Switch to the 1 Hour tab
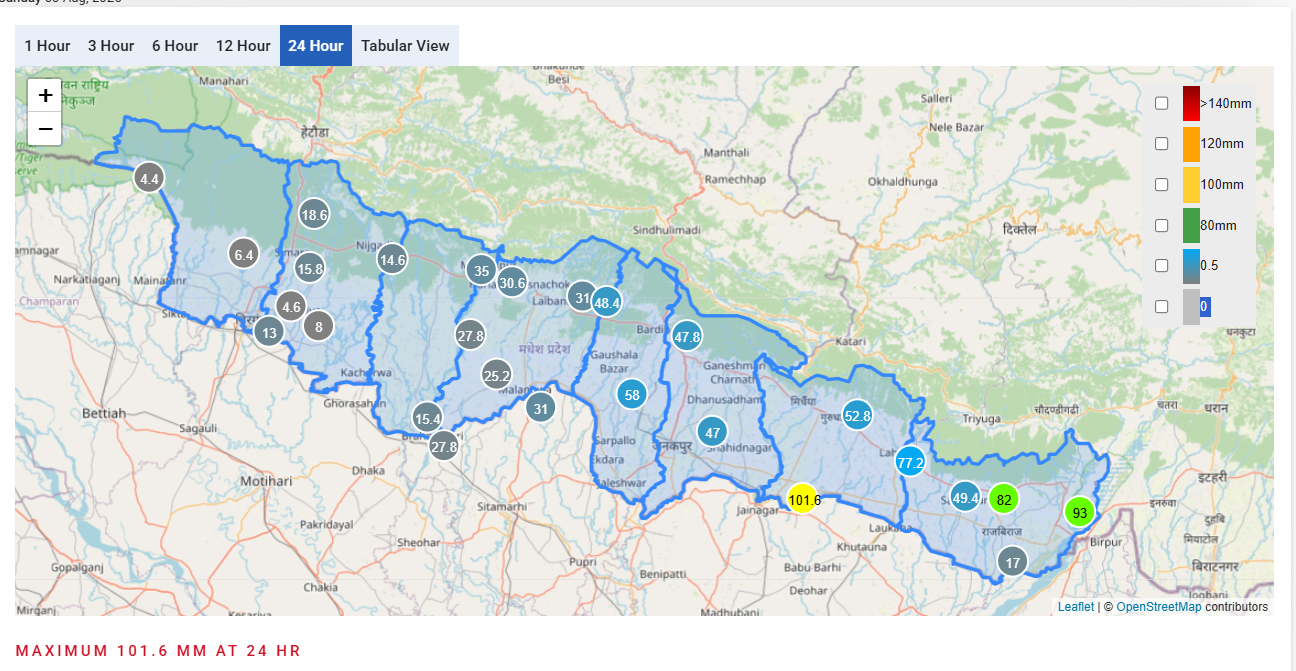1296x671 pixels. (x=47, y=45)
